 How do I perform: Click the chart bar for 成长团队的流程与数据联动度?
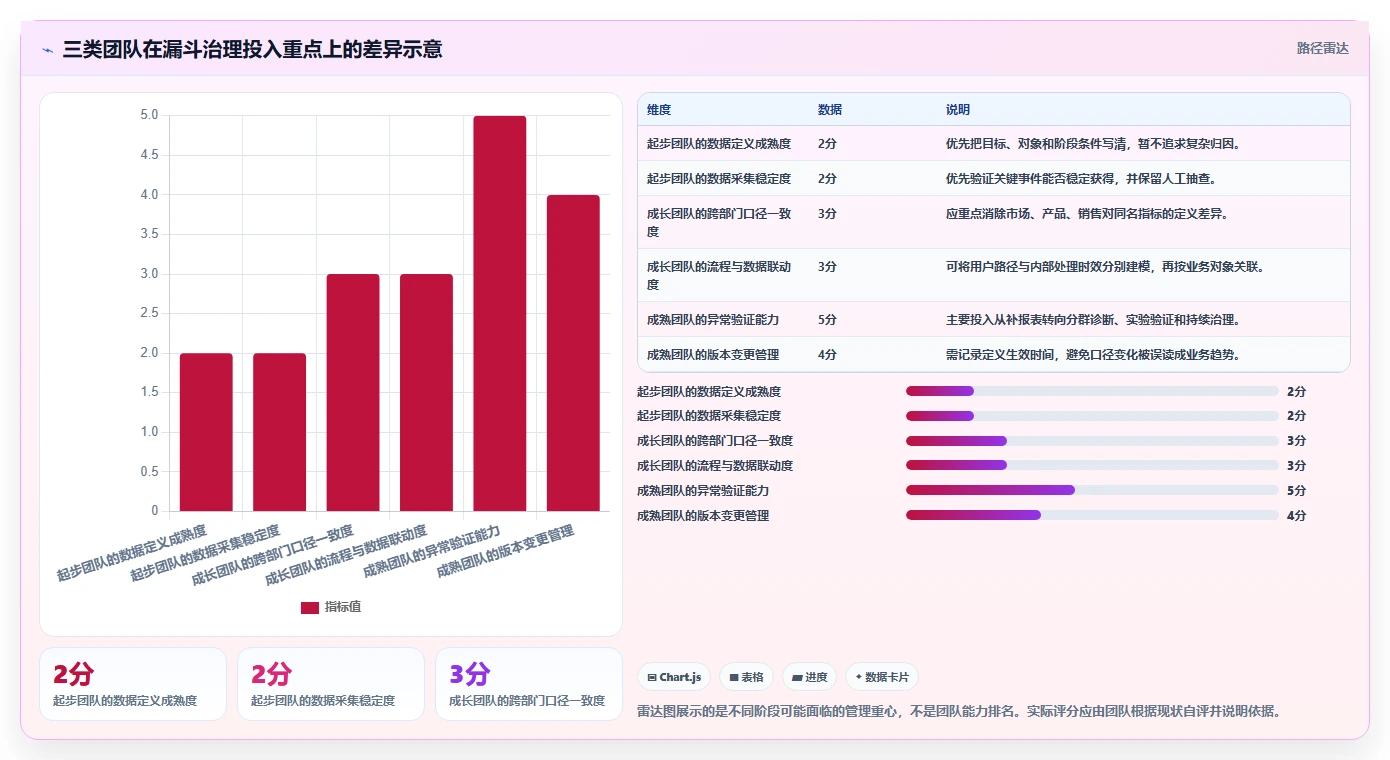(426, 392)
